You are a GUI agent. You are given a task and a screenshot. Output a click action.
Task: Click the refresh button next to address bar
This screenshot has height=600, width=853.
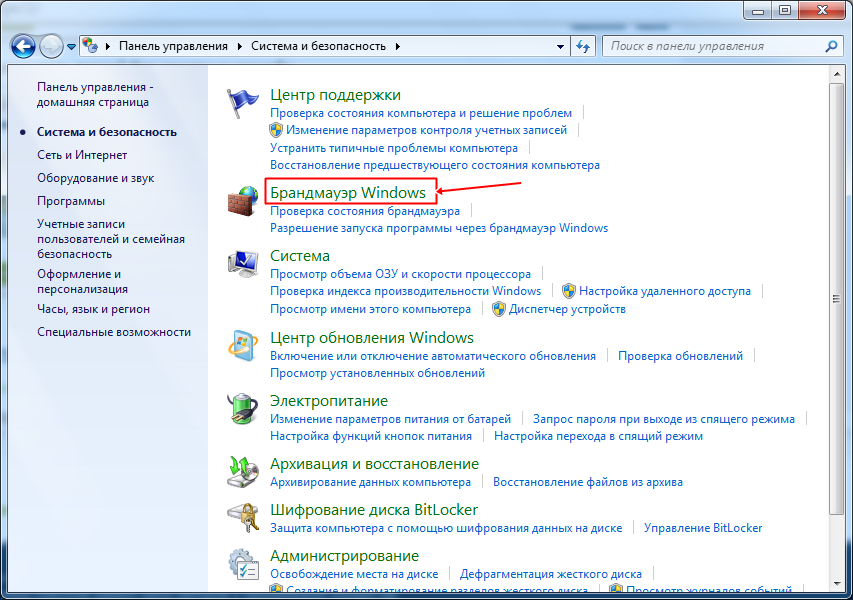583,46
